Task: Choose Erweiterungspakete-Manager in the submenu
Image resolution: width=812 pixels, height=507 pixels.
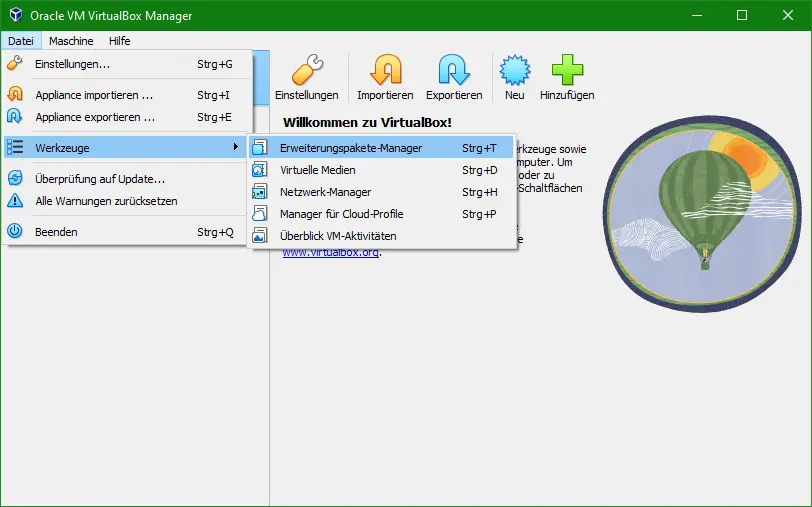Action: 350,148
